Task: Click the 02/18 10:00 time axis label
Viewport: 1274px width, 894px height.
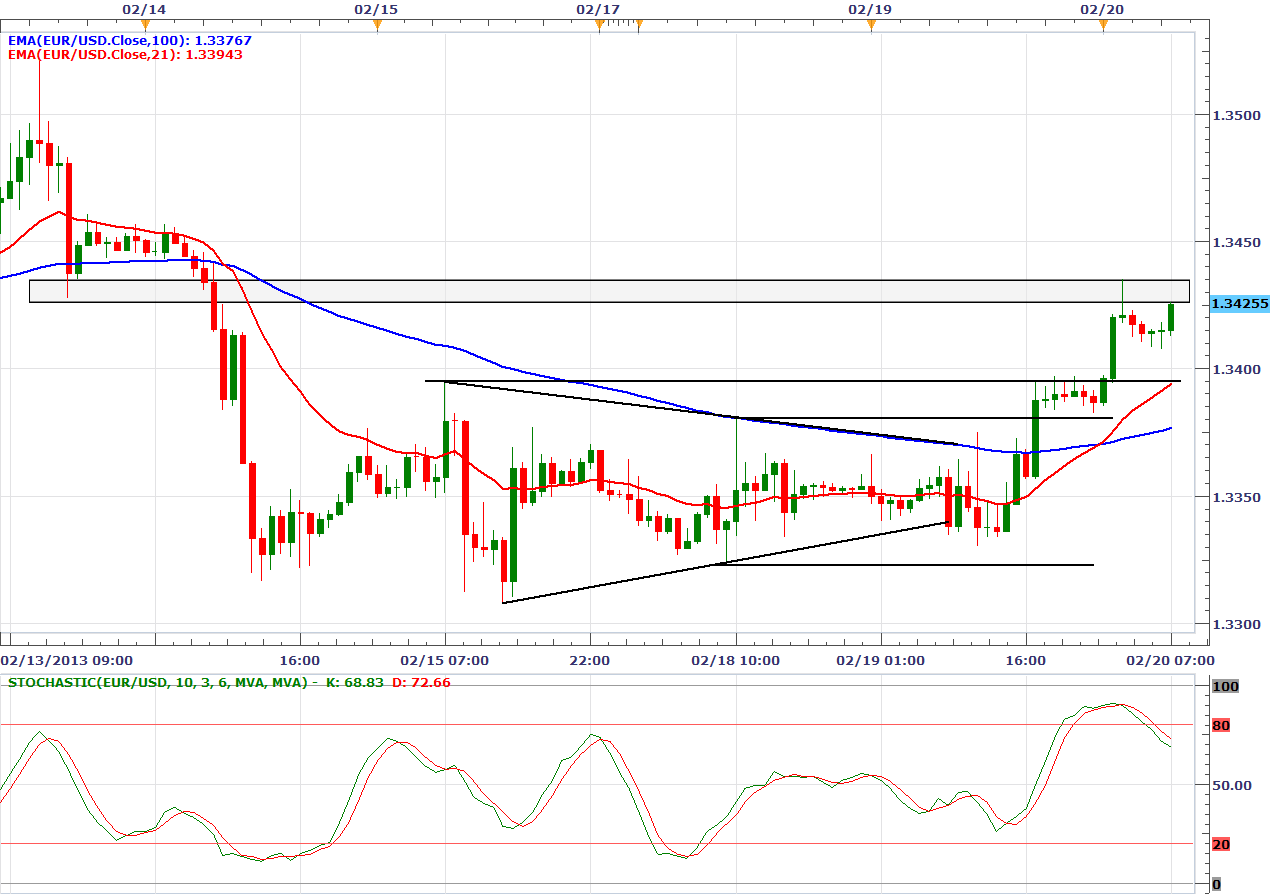Action: [x=736, y=660]
